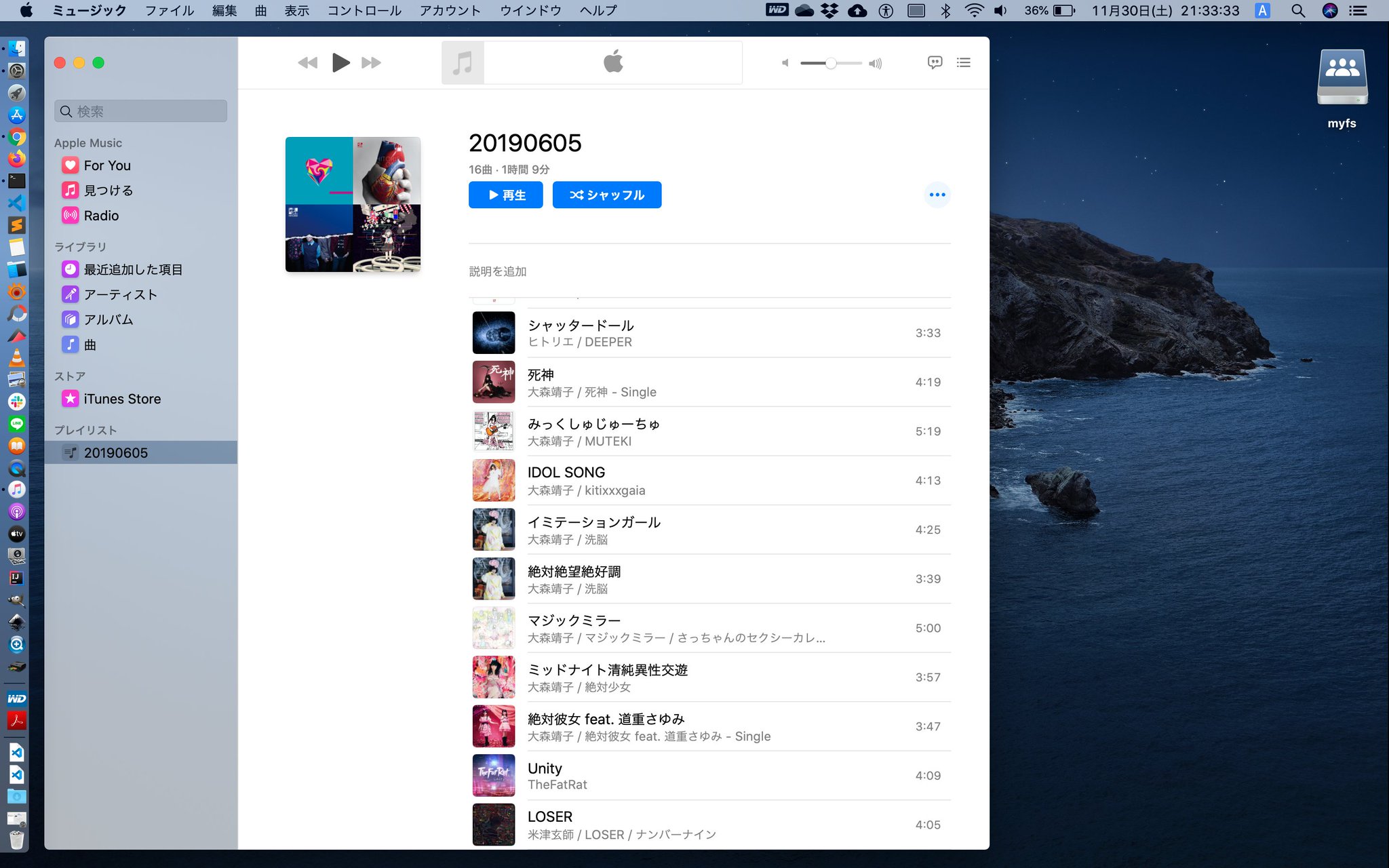Click the play button in toolbar
Viewport: 1389px width, 868px height.
tap(340, 63)
